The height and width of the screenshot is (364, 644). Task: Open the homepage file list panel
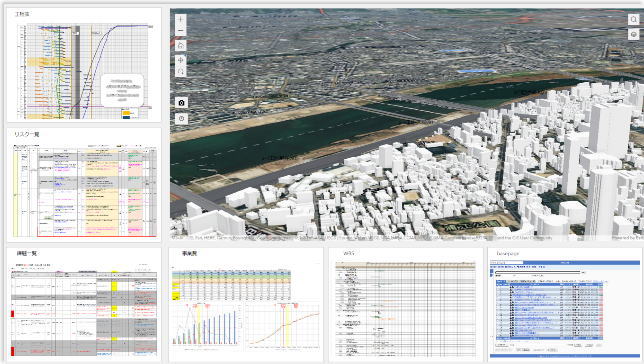click(x=565, y=305)
